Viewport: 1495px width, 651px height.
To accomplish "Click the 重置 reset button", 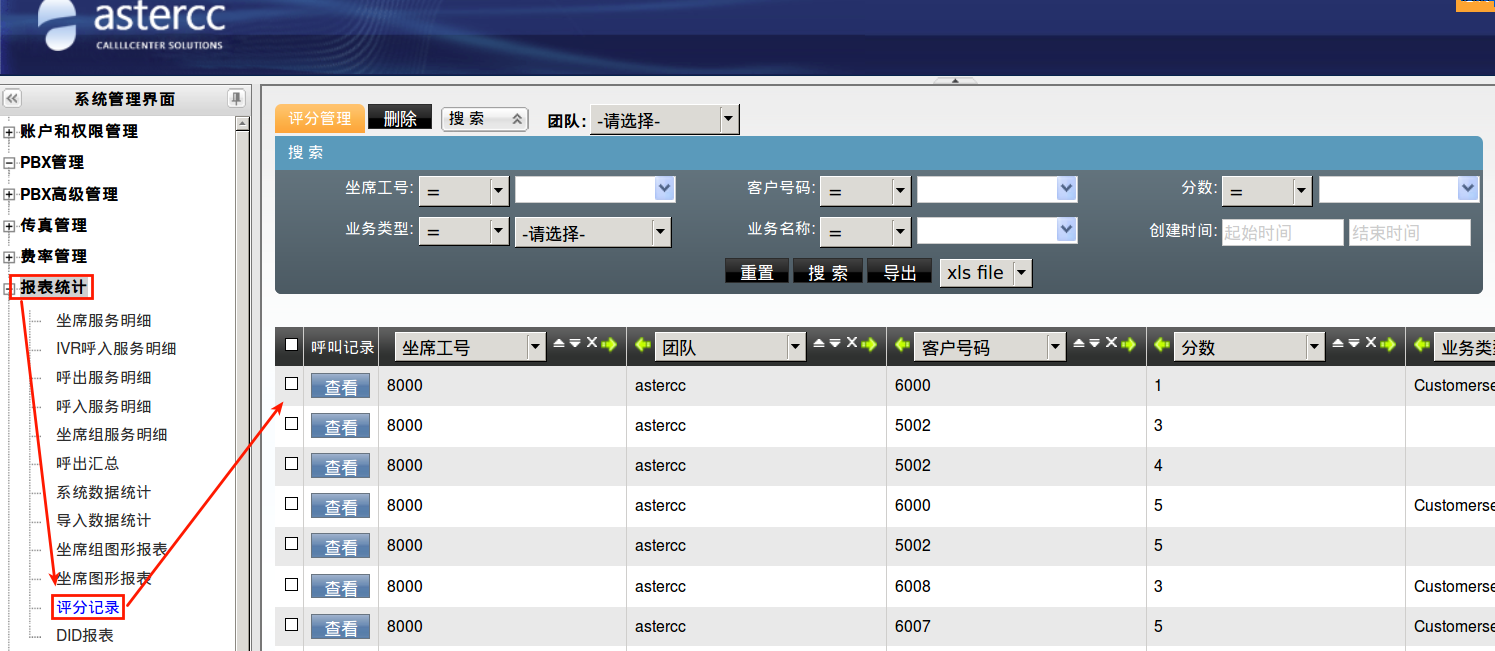I will (x=756, y=272).
